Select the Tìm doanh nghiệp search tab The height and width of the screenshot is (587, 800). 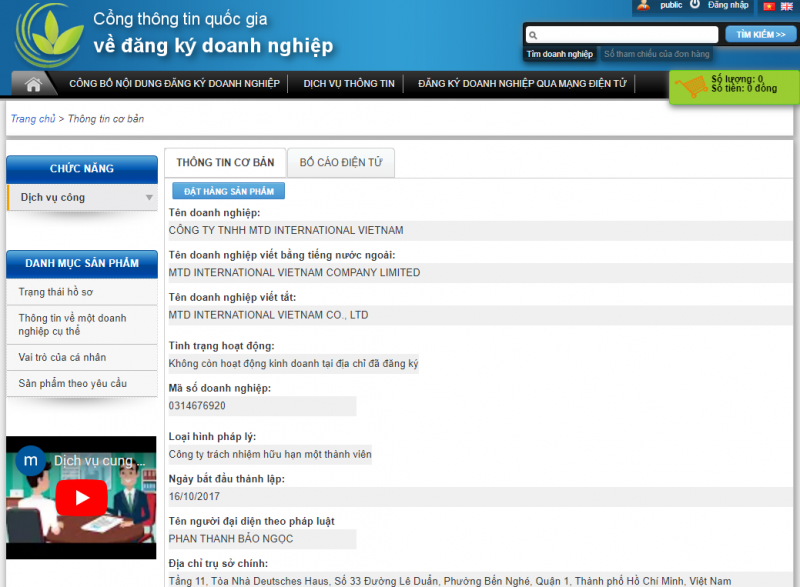560,54
